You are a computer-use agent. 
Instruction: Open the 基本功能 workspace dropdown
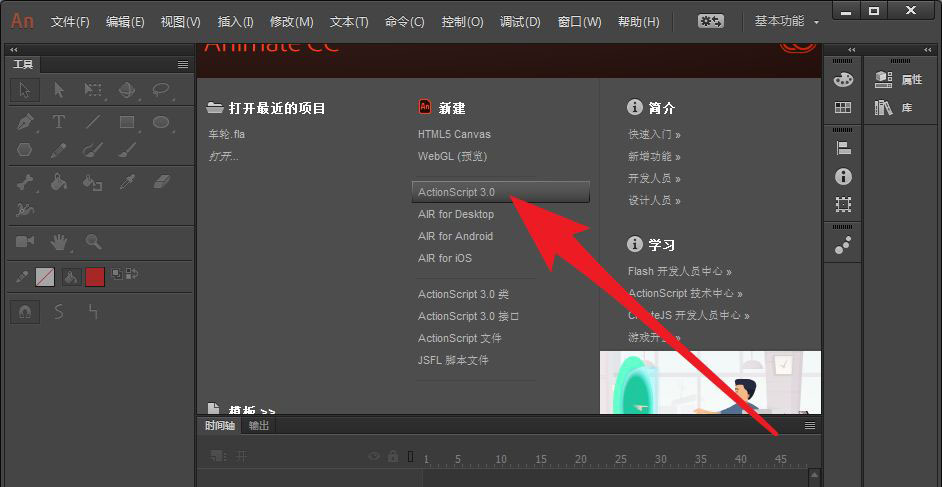786,22
